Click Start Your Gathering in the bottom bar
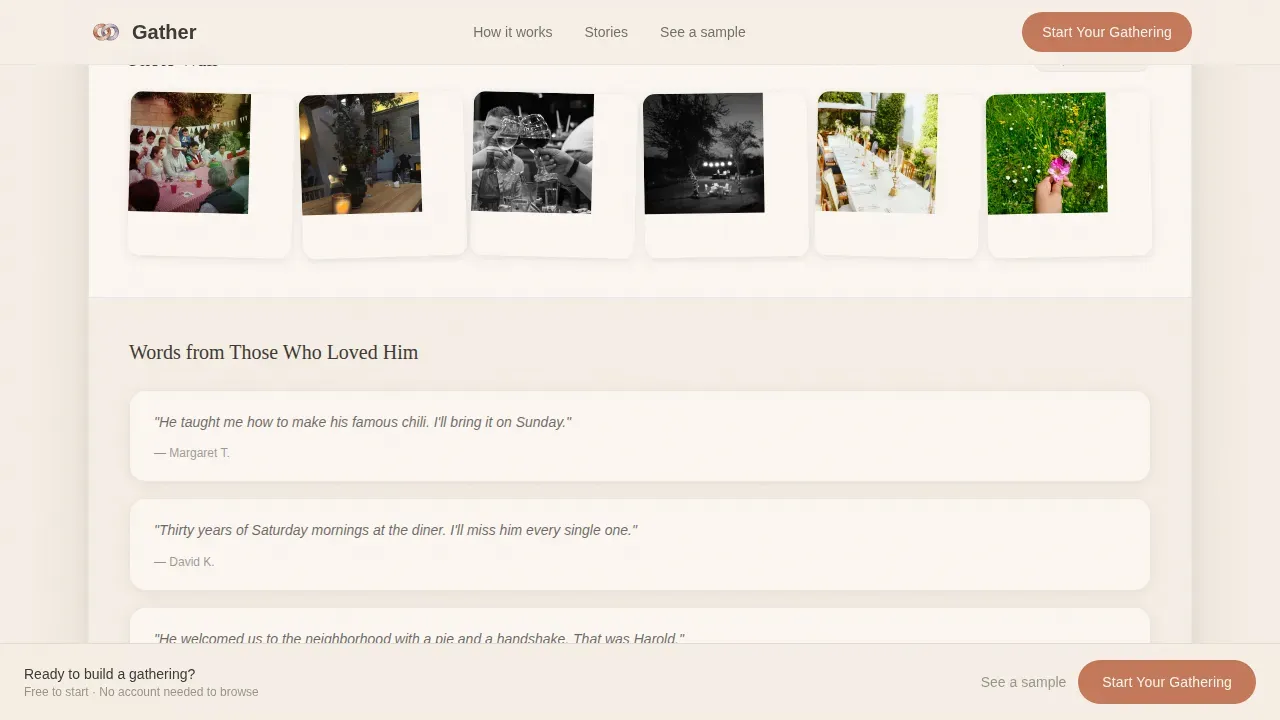This screenshot has height=720, width=1280. pos(1167,682)
